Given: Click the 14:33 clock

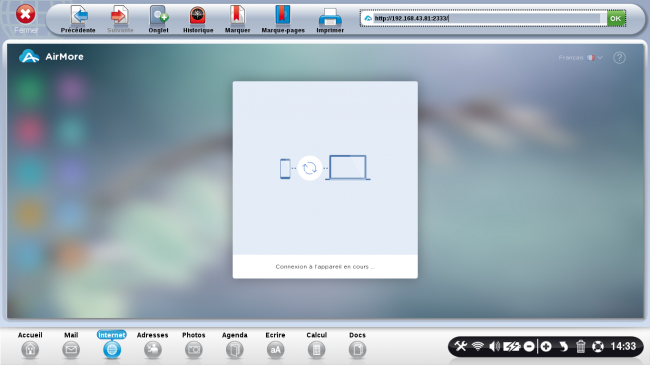Looking at the screenshot, I should pos(623,346).
